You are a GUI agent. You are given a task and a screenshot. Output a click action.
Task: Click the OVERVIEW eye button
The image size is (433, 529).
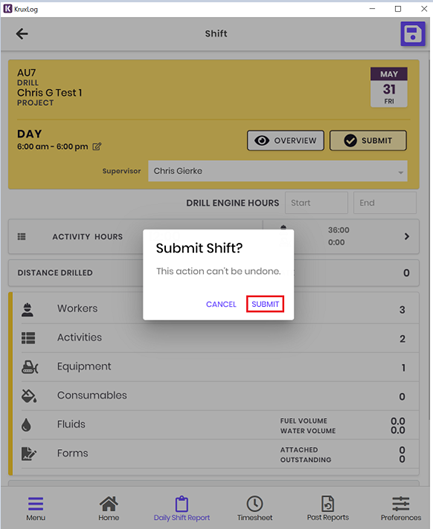pos(286,140)
